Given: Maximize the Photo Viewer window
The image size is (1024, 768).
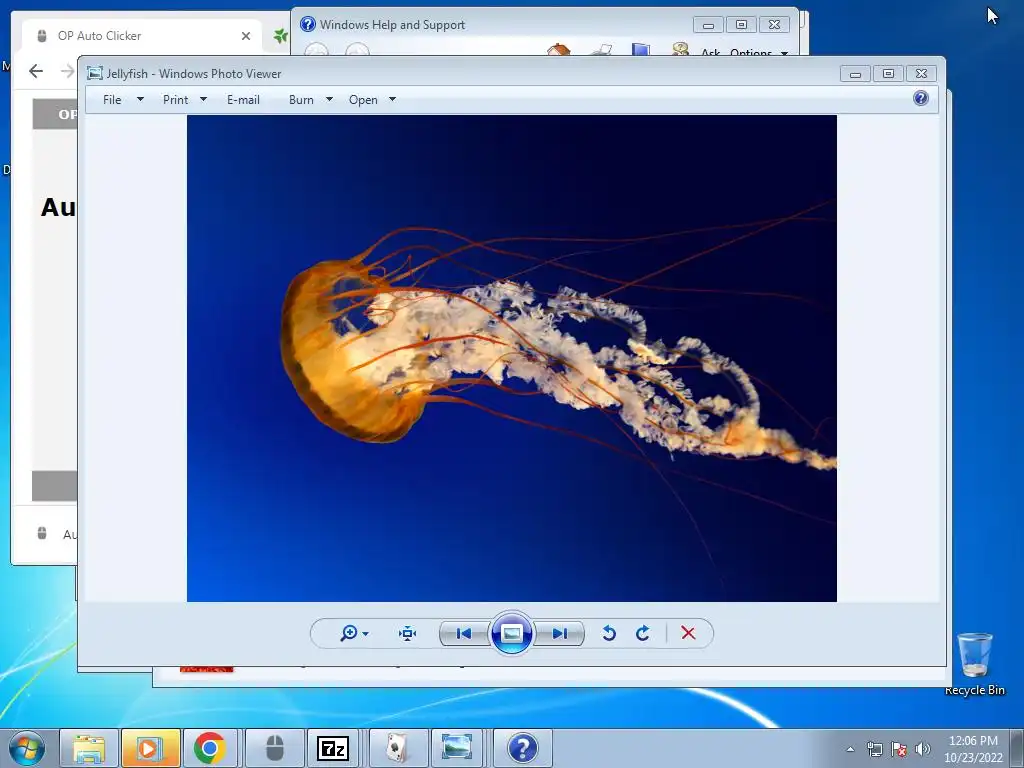Looking at the screenshot, I should (x=888, y=74).
